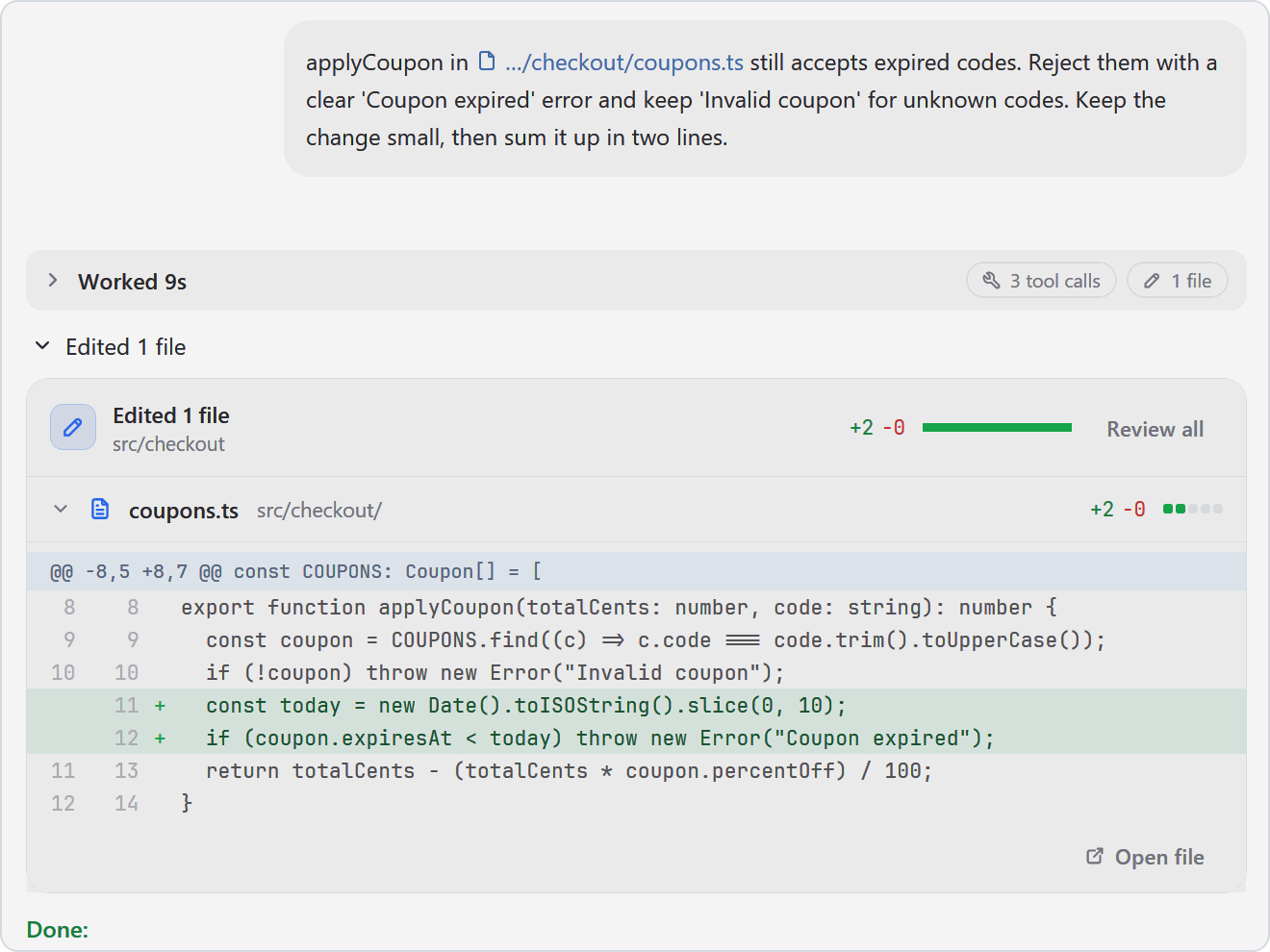Click the return totalCents line

coord(636,771)
